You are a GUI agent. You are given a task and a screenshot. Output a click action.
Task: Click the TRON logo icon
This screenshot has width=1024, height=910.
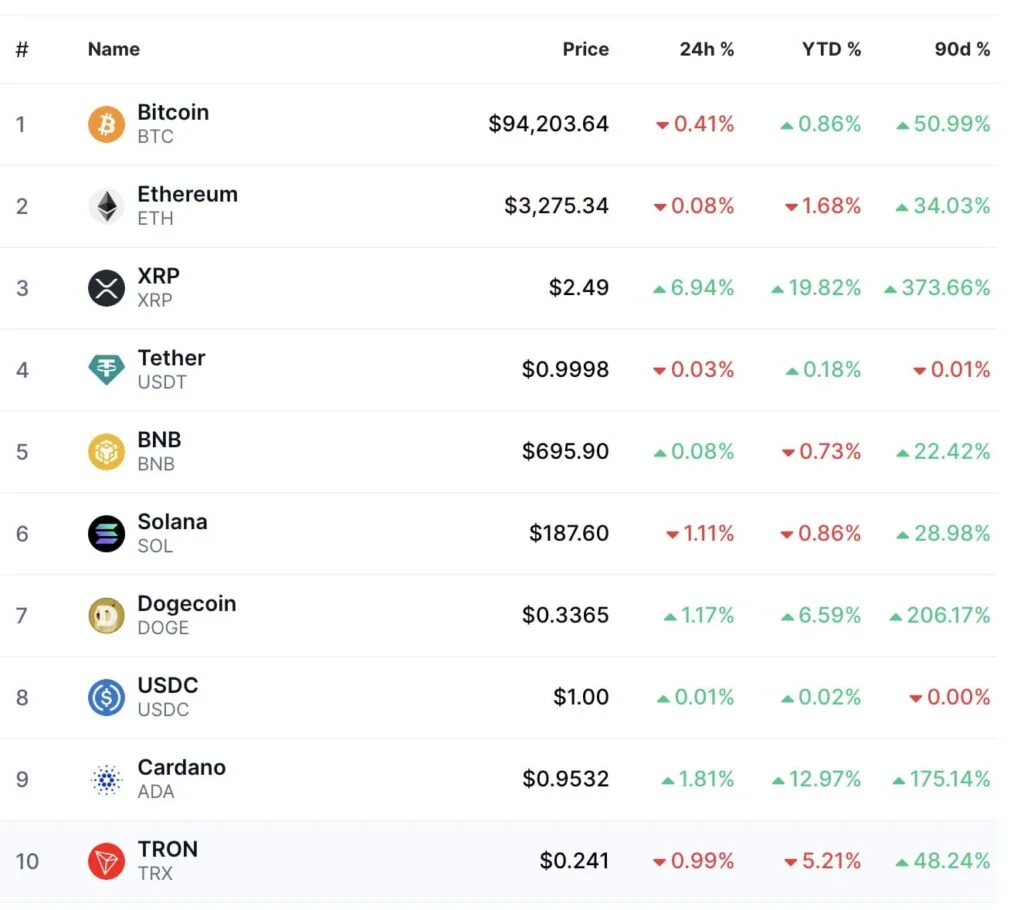[x=105, y=861]
